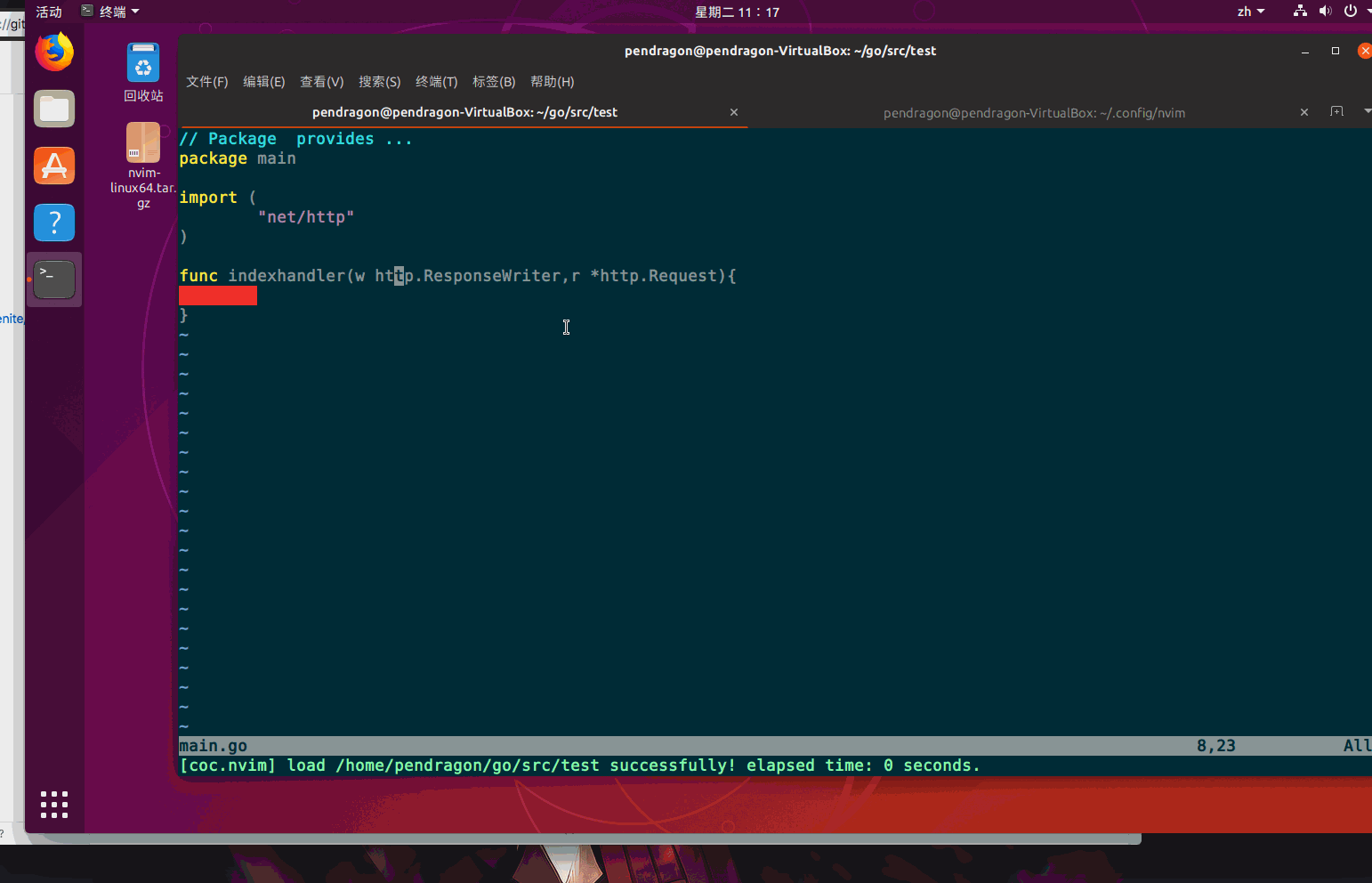Screen dimensions: 1372x883
Task: Select the Terminal icon in the dock
Action: pos(54,279)
